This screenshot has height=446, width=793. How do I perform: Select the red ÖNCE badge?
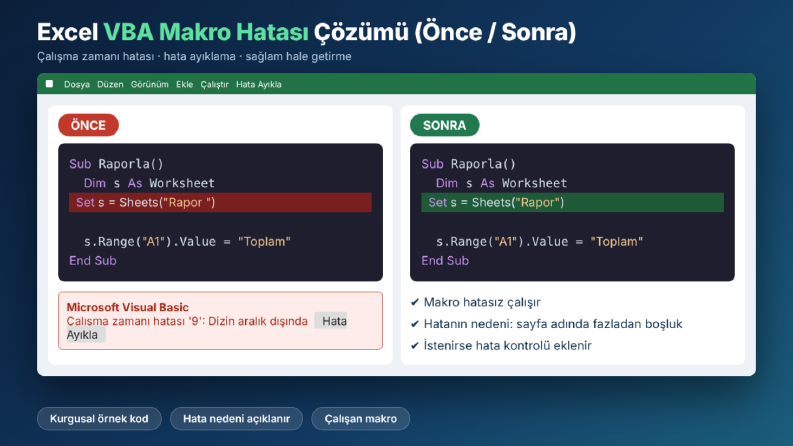point(89,125)
